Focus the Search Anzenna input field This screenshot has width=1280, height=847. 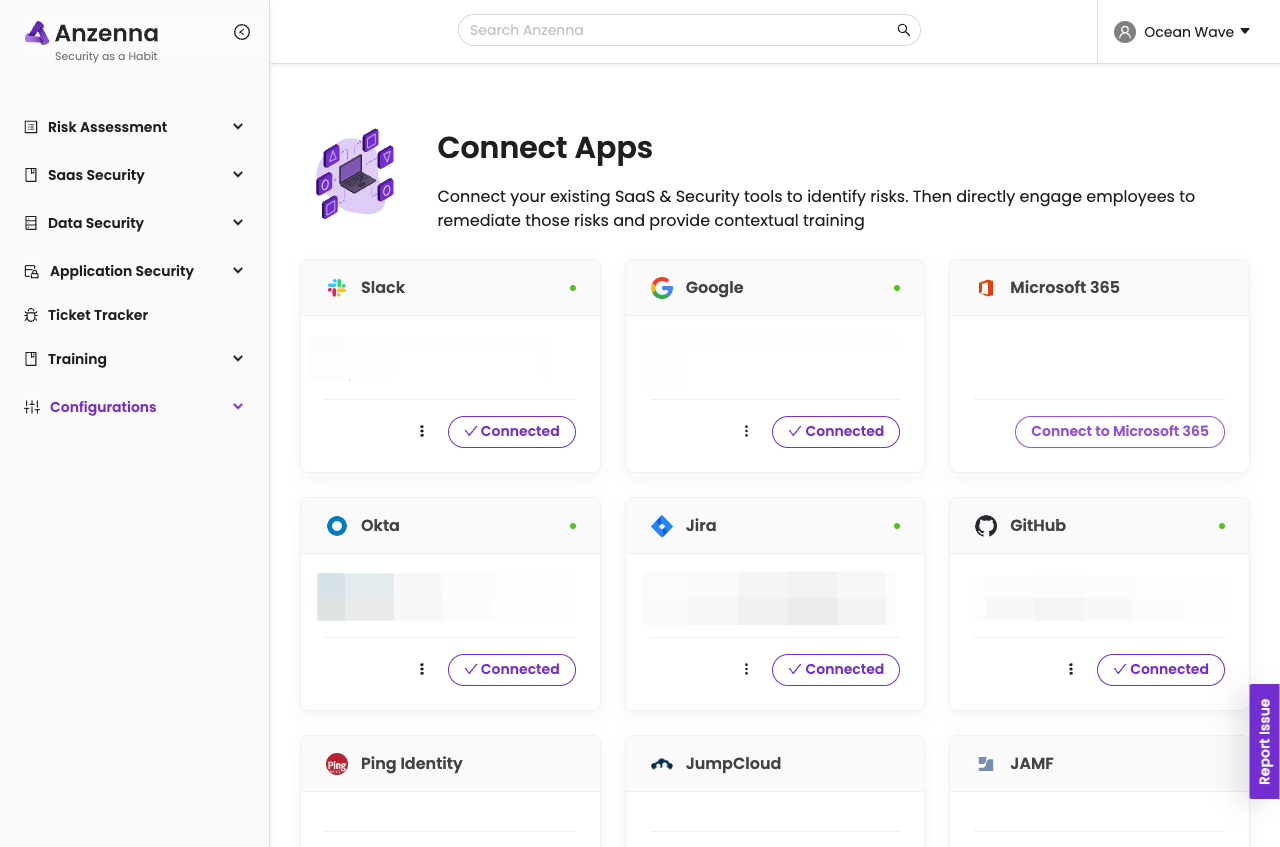pyautogui.click(x=680, y=30)
